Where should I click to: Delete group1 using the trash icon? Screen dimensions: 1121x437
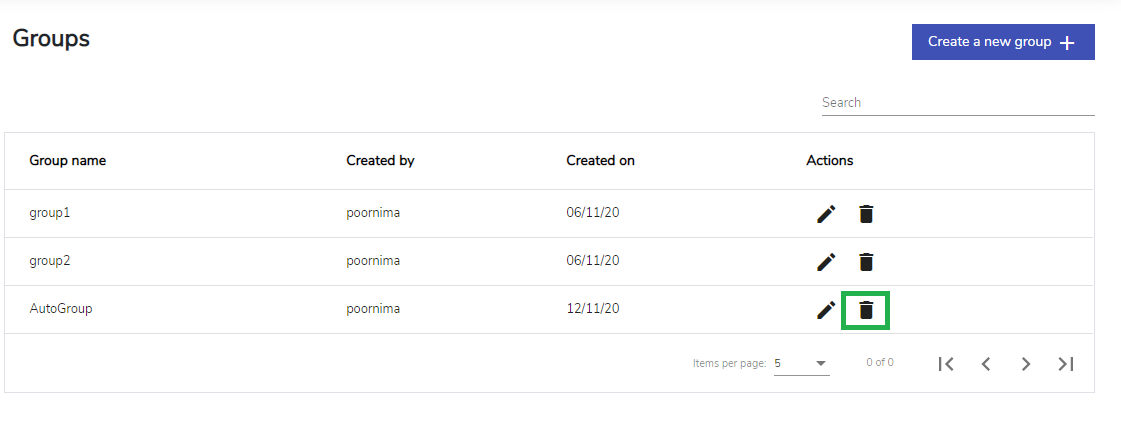point(866,214)
